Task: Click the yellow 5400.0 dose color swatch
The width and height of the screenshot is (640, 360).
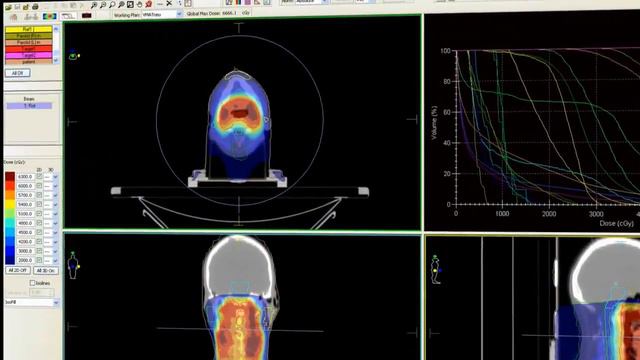Action: (x=10, y=204)
